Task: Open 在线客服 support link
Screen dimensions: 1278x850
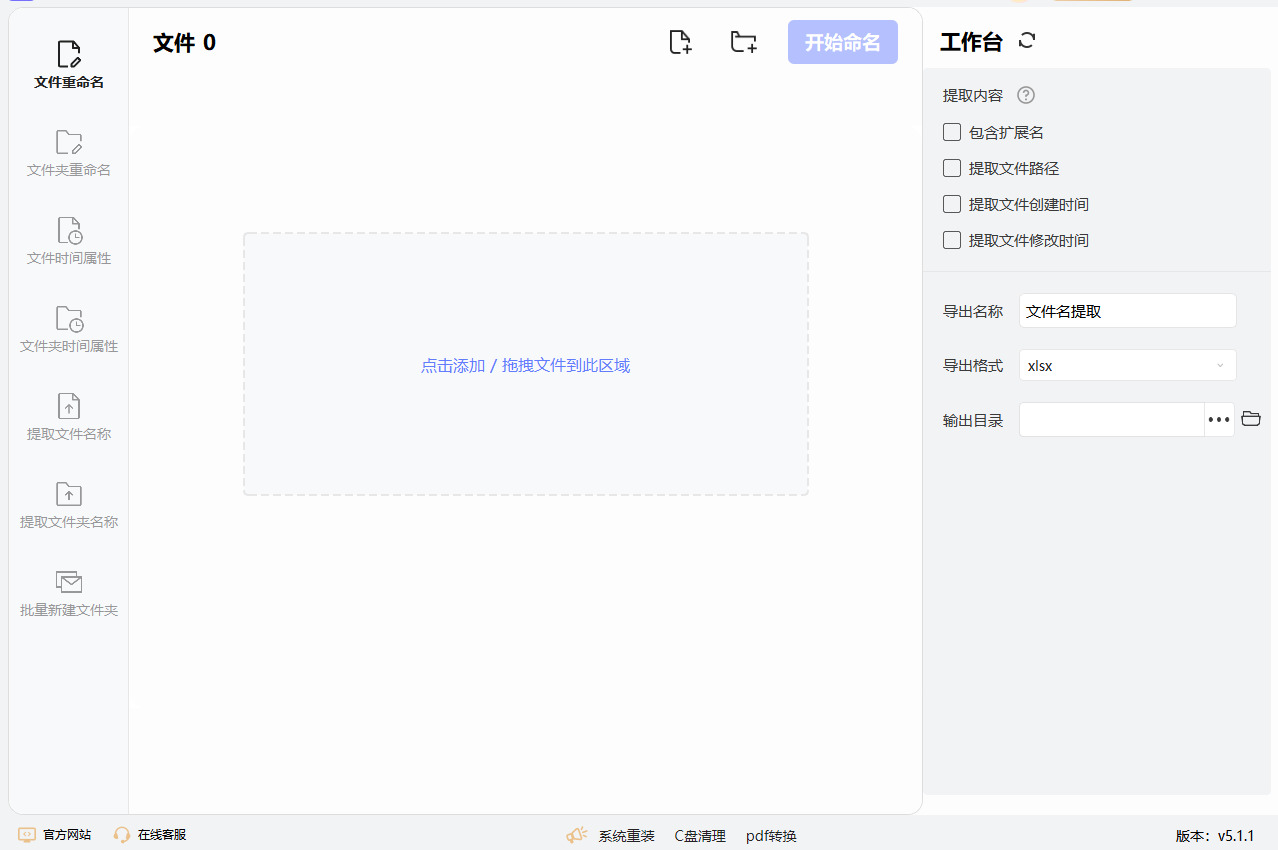Action: click(162, 835)
